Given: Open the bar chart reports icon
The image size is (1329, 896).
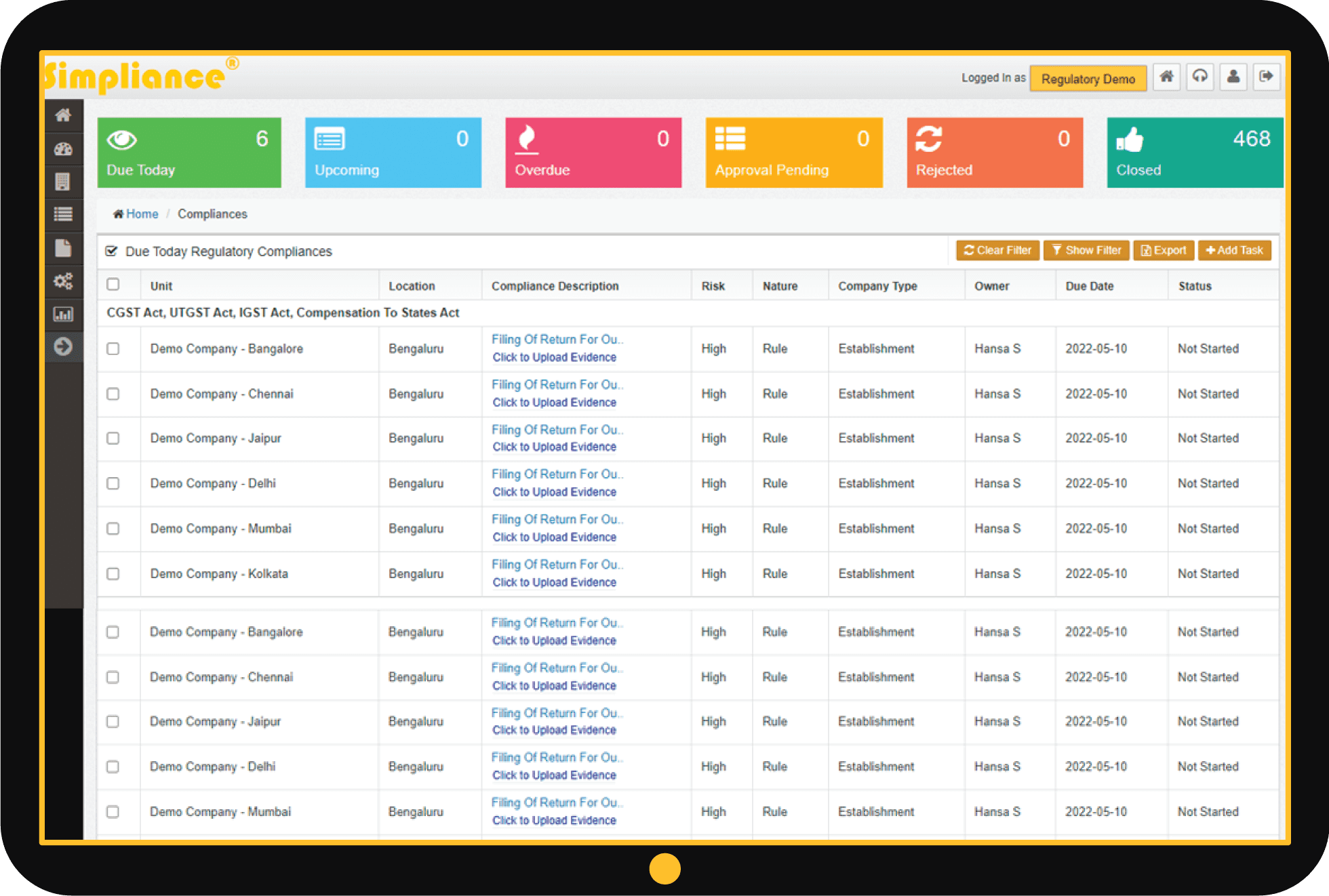Looking at the screenshot, I should point(63,314).
